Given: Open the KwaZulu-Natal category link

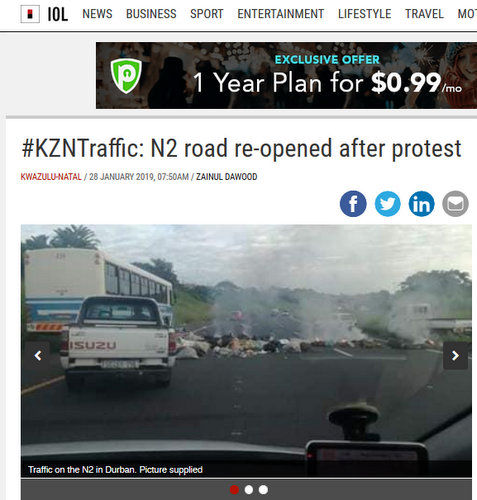Looking at the screenshot, I should point(51,177).
